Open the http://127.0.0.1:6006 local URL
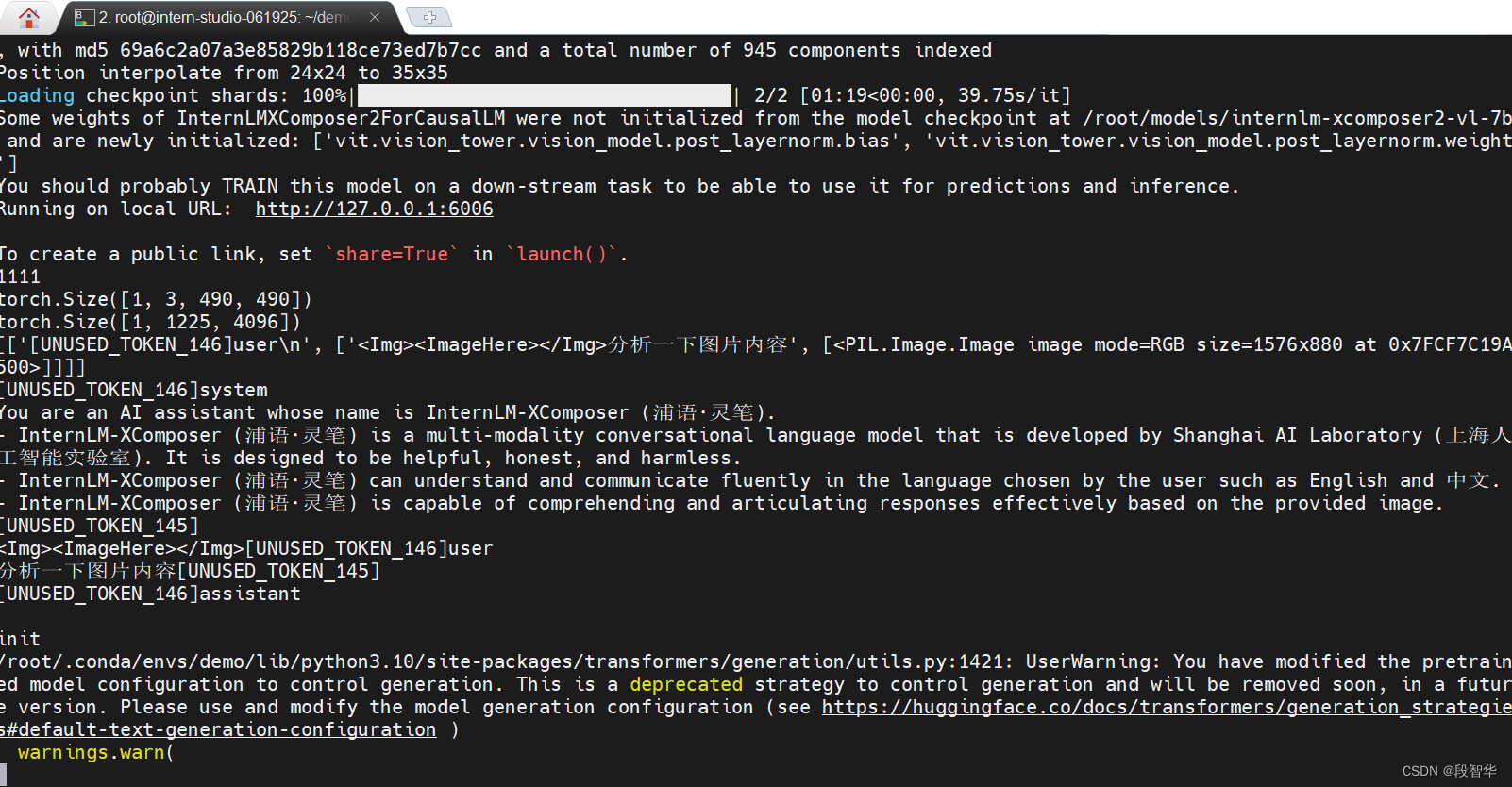Image resolution: width=1512 pixels, height=787 pixels. 374,209
